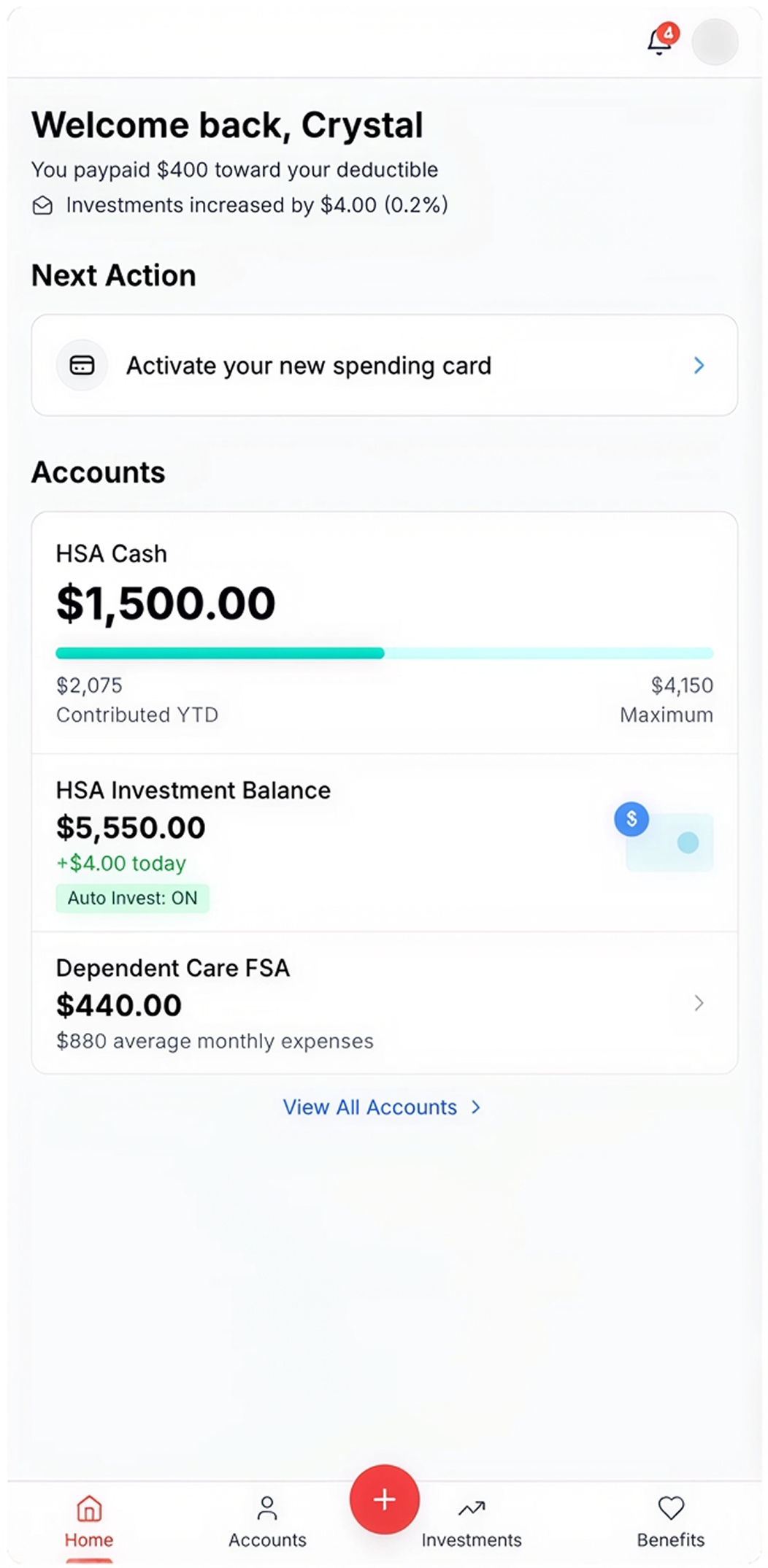Click the HSA contribution progress bar
Viewport: 768px width, 1568px height.
(384, 653)
